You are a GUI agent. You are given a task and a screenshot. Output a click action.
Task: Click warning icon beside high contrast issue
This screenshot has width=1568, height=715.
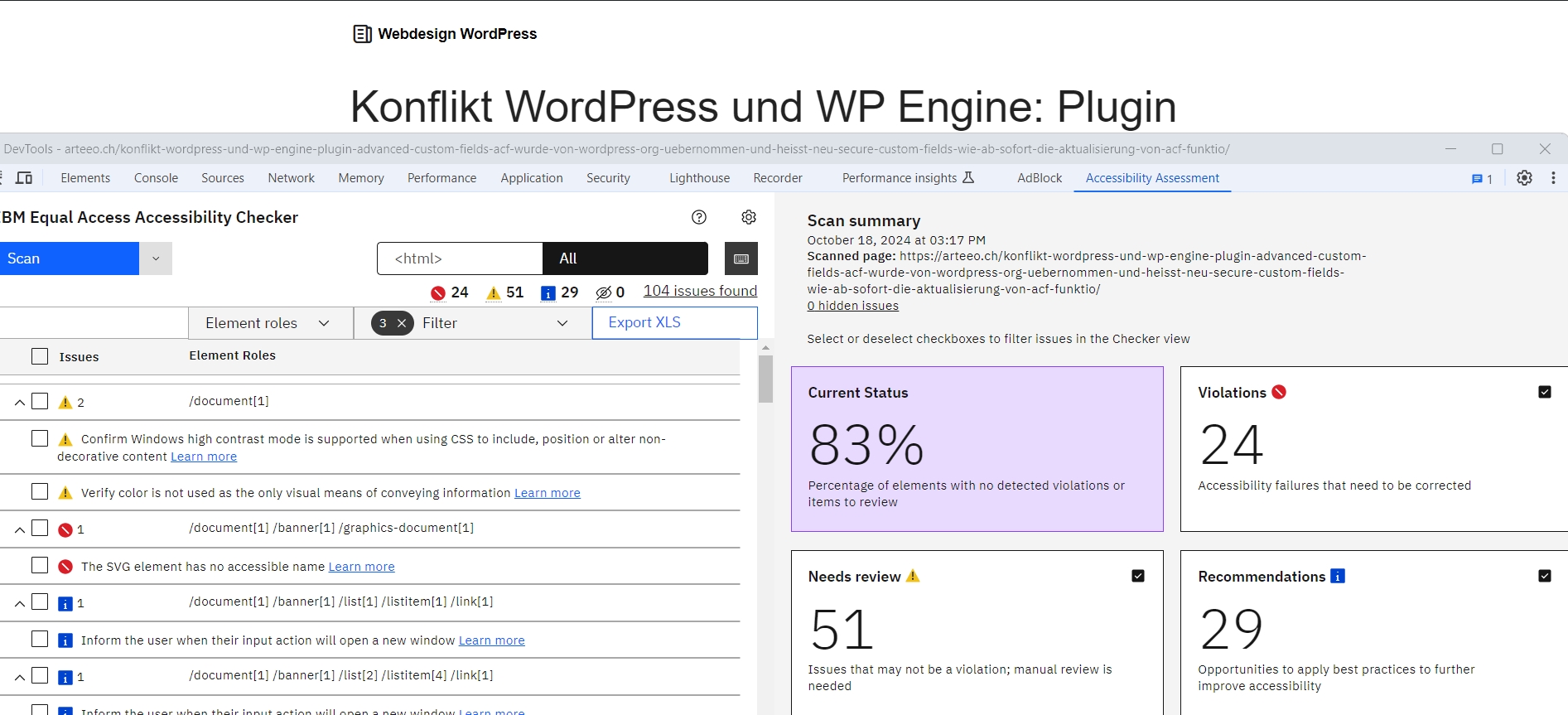[x=65, y=440]
